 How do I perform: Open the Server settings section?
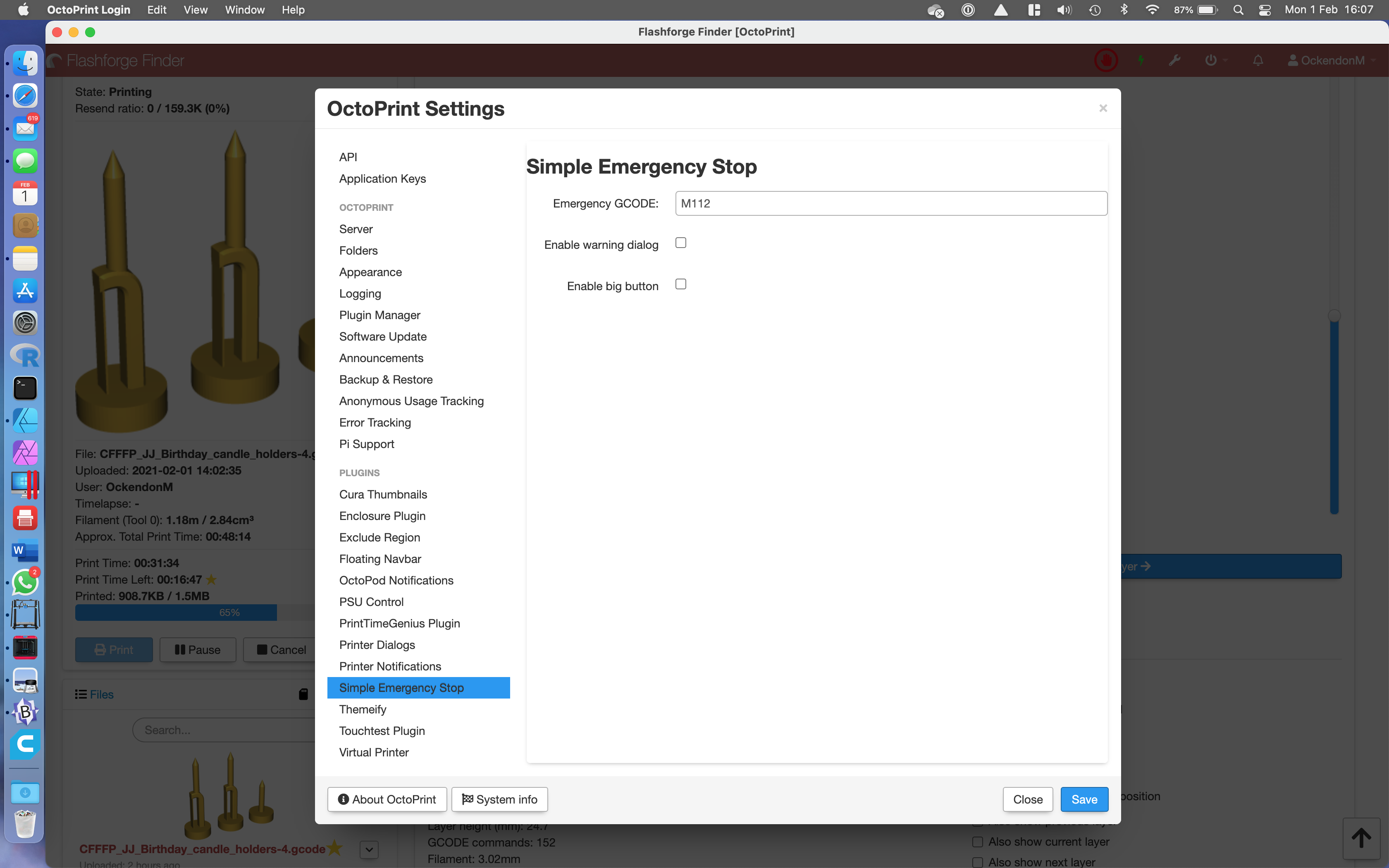click(x=355, y=228)
